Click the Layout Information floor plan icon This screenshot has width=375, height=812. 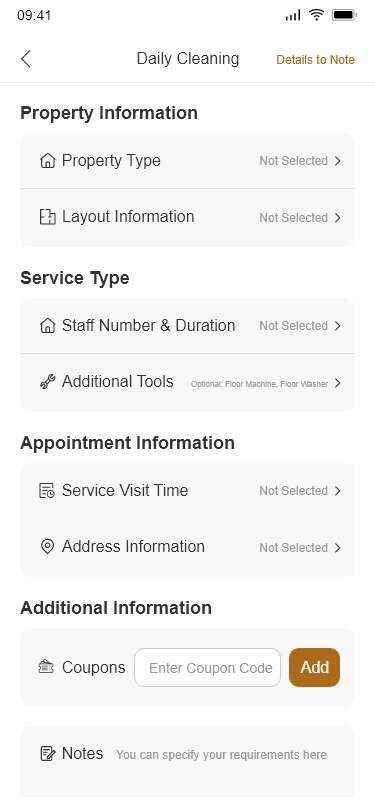click(47, 217)
